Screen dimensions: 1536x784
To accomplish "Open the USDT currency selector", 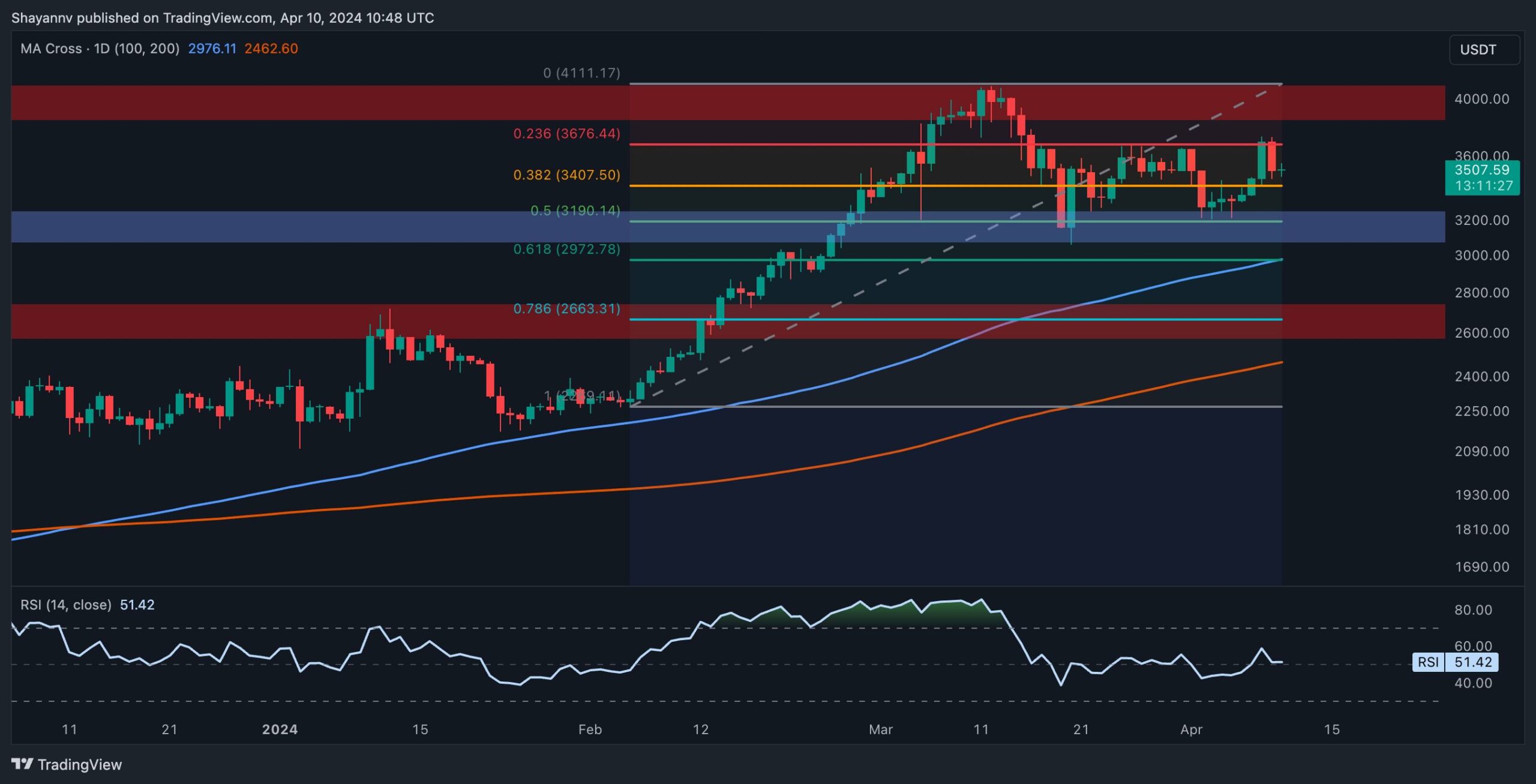I will (1483, 50).
